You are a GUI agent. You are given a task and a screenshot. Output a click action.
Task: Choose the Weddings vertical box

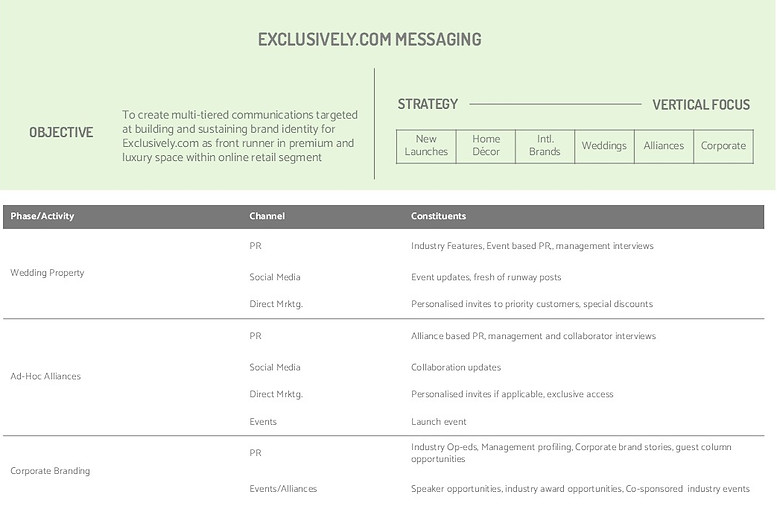[604, 146]
